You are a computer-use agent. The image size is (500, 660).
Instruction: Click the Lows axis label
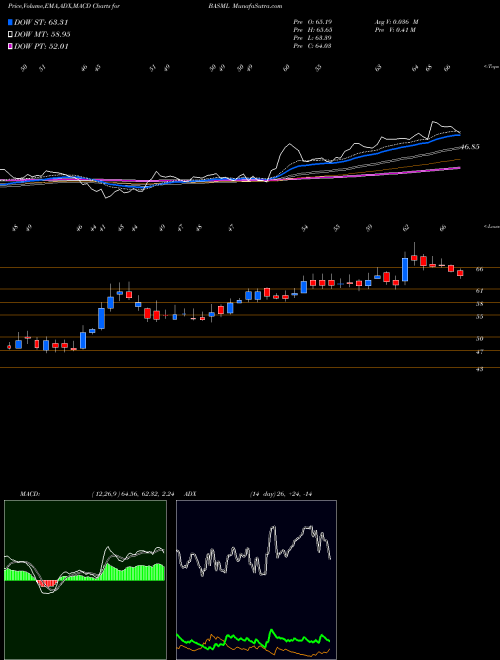(x=491, y=226)
